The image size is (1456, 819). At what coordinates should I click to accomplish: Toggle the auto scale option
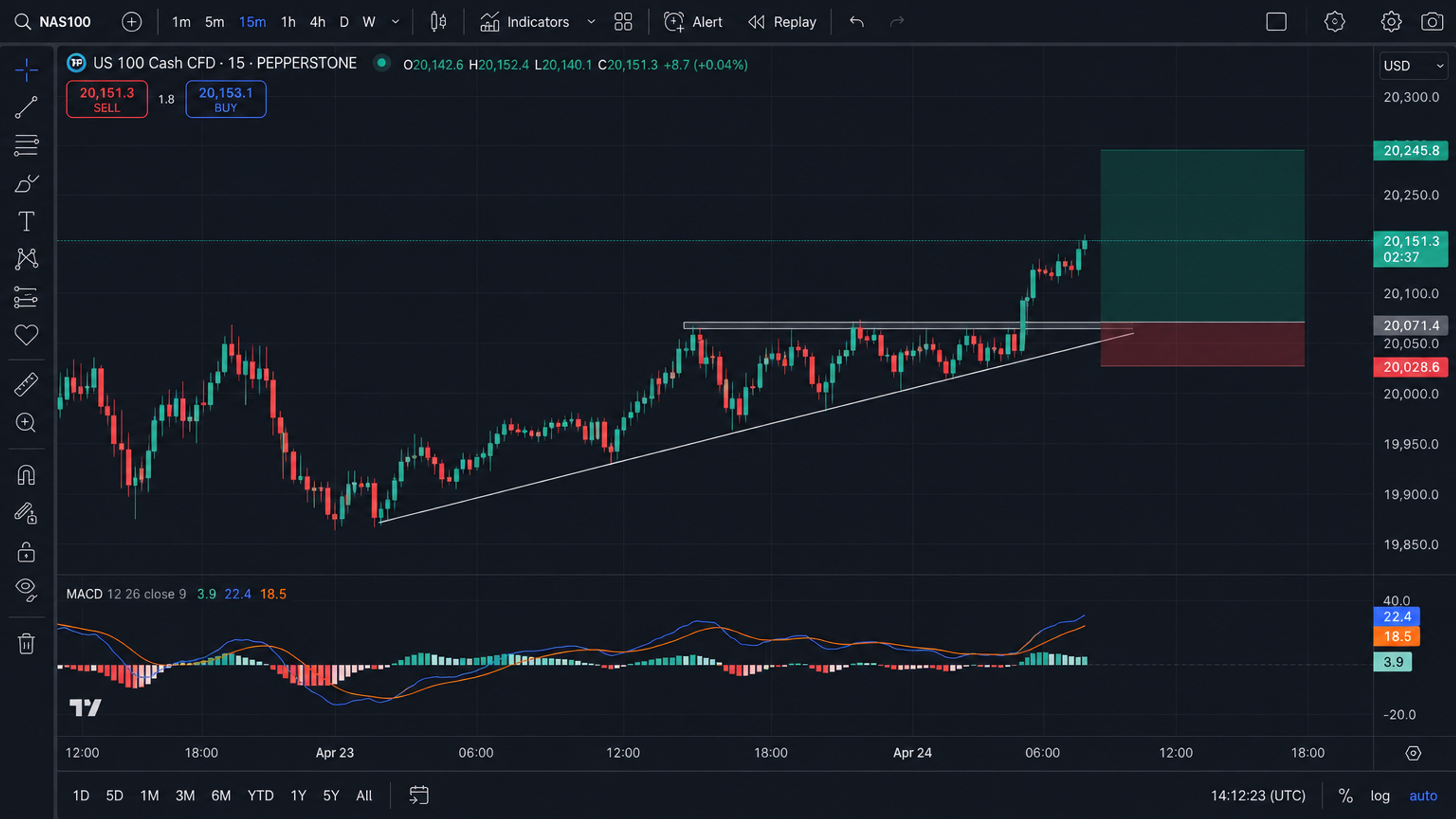1423,796
